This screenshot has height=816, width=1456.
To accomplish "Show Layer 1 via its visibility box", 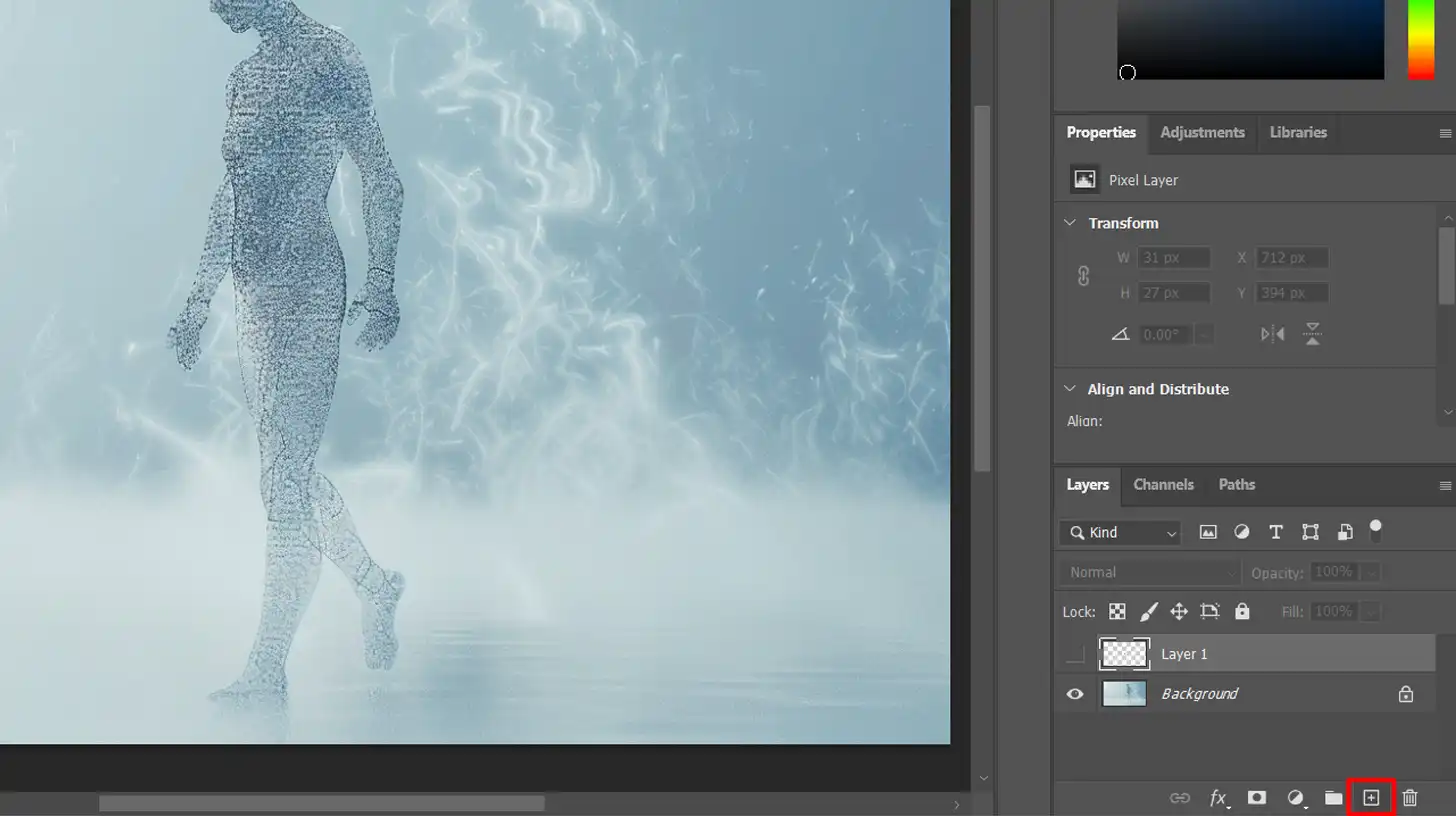I will pos(1075,654).
